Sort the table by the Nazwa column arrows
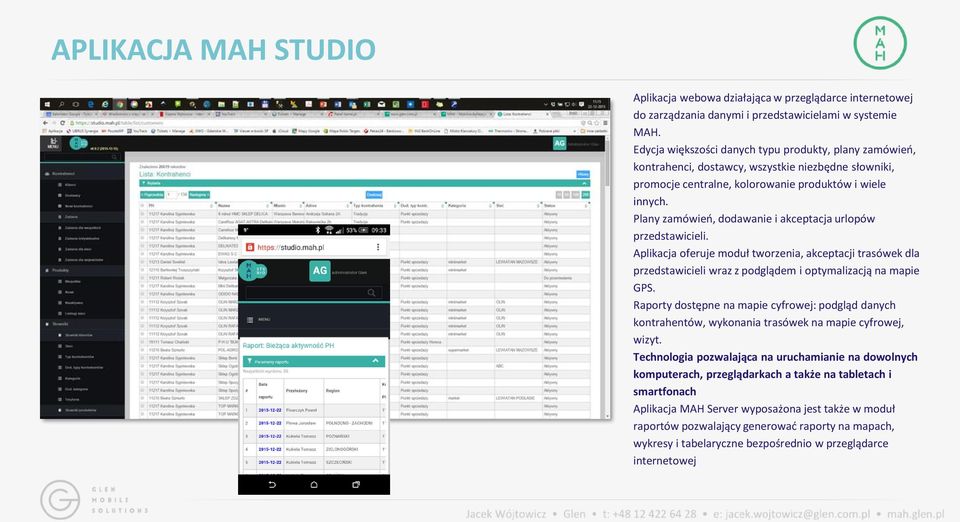 point(267,206)
